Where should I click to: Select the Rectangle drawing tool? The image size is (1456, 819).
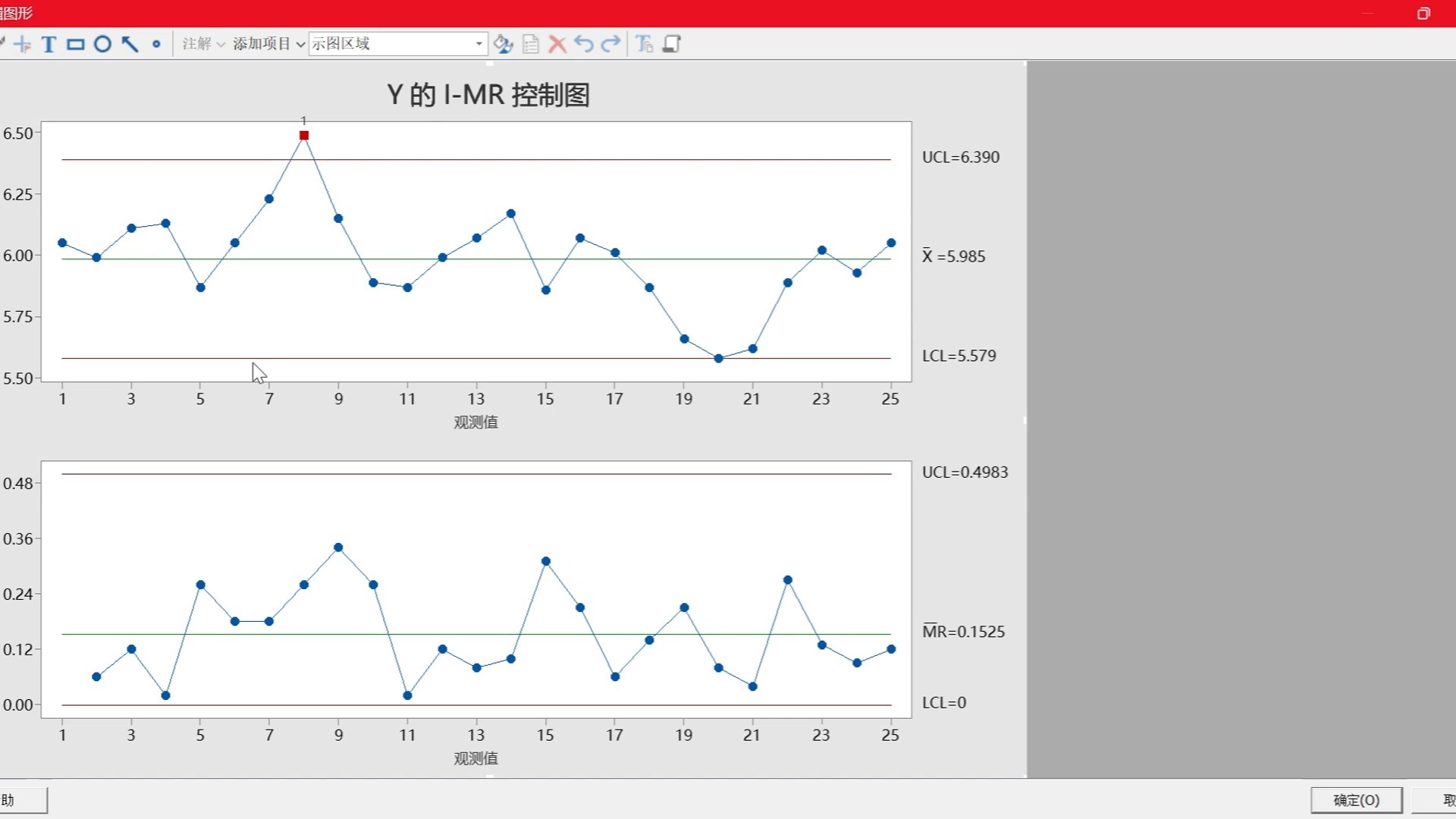[74, 44]
